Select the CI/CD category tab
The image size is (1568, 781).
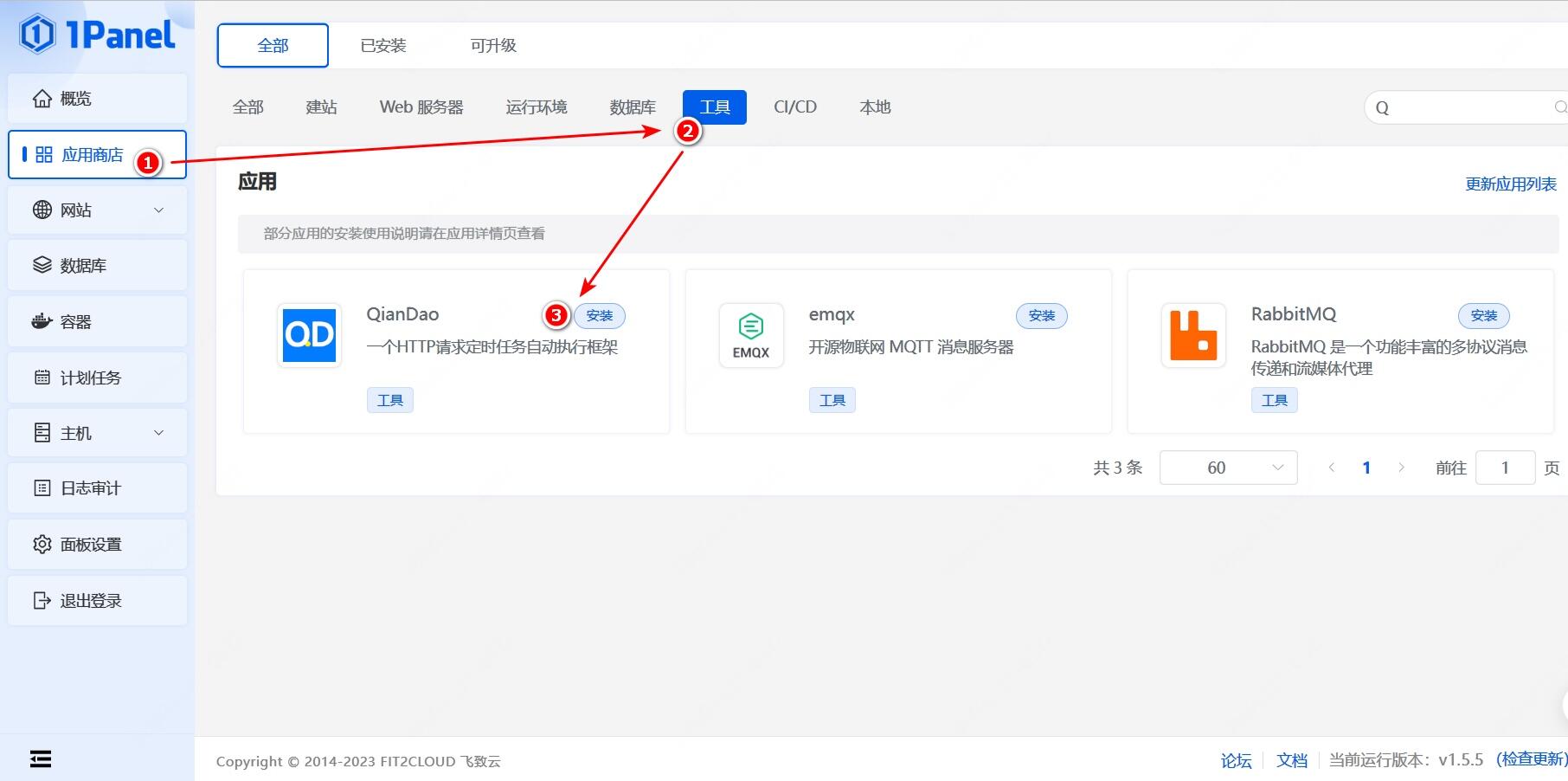[795, 107]
